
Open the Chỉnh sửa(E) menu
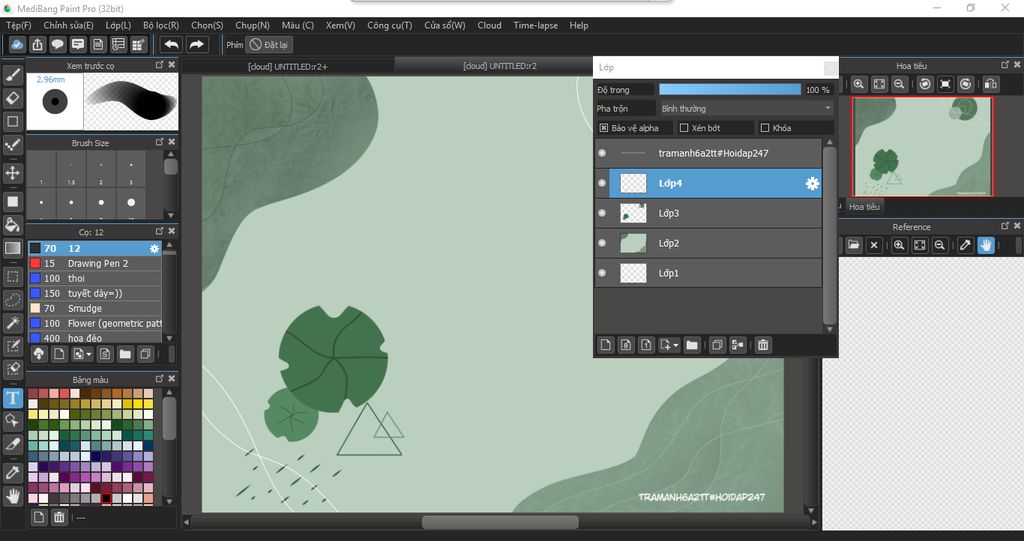pyautogui.click(x=68, y=25)
